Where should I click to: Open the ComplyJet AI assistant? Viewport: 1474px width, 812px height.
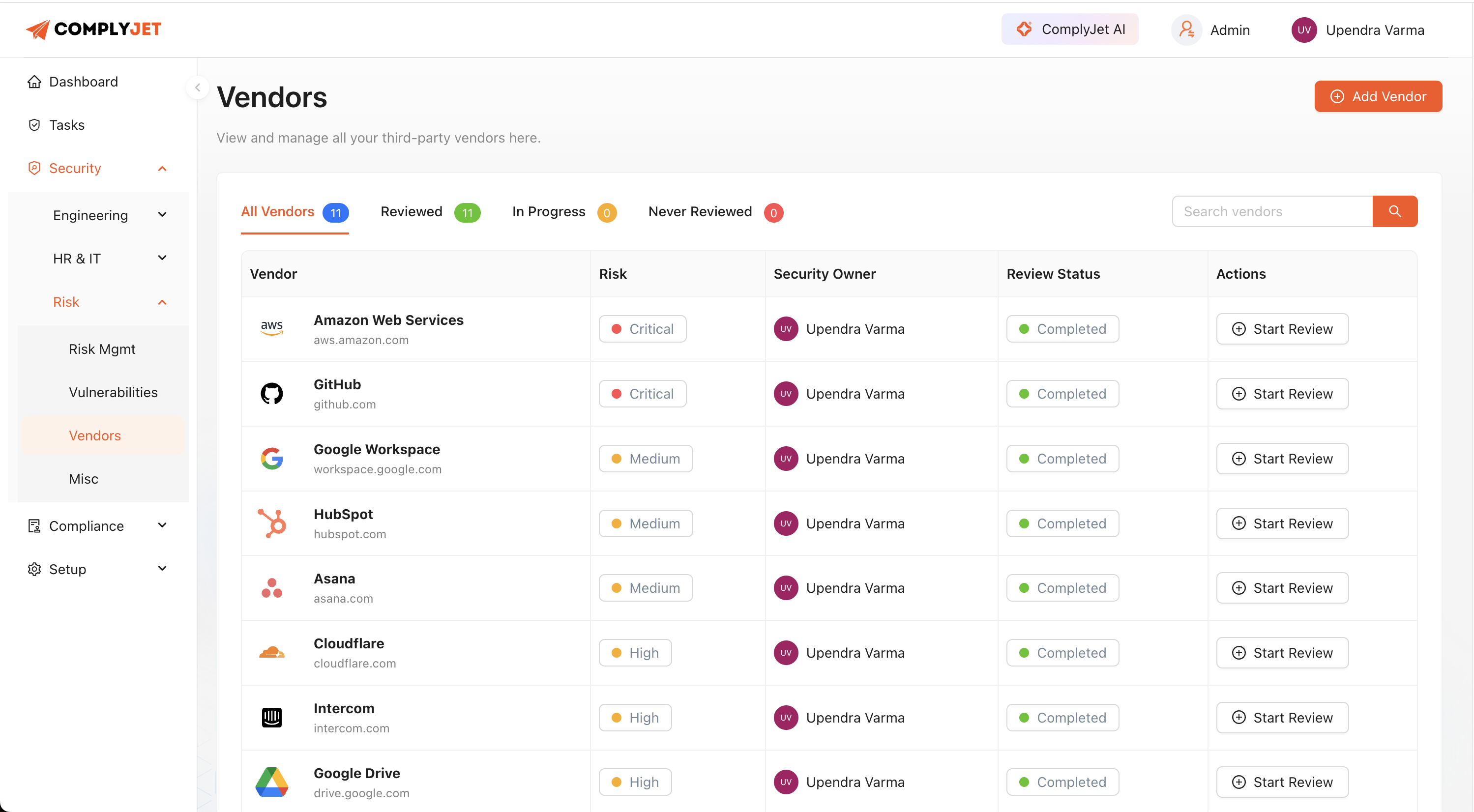coord(1069,29)
